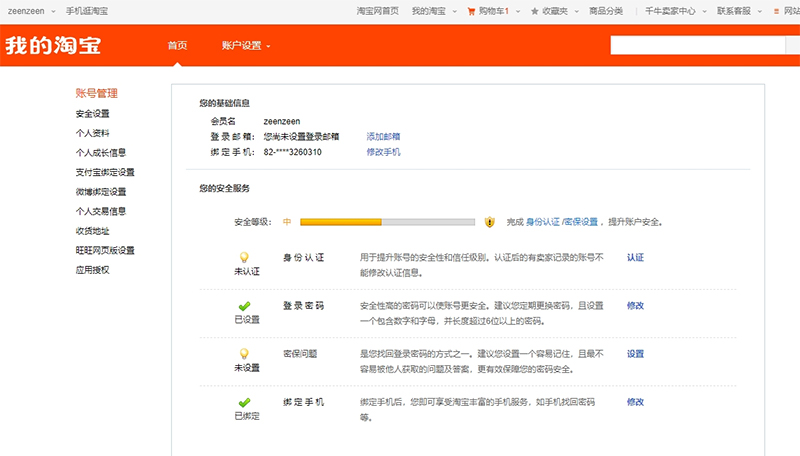Click 修改 link for 绑定手机

pyautogui.click(x=635, y=402)
